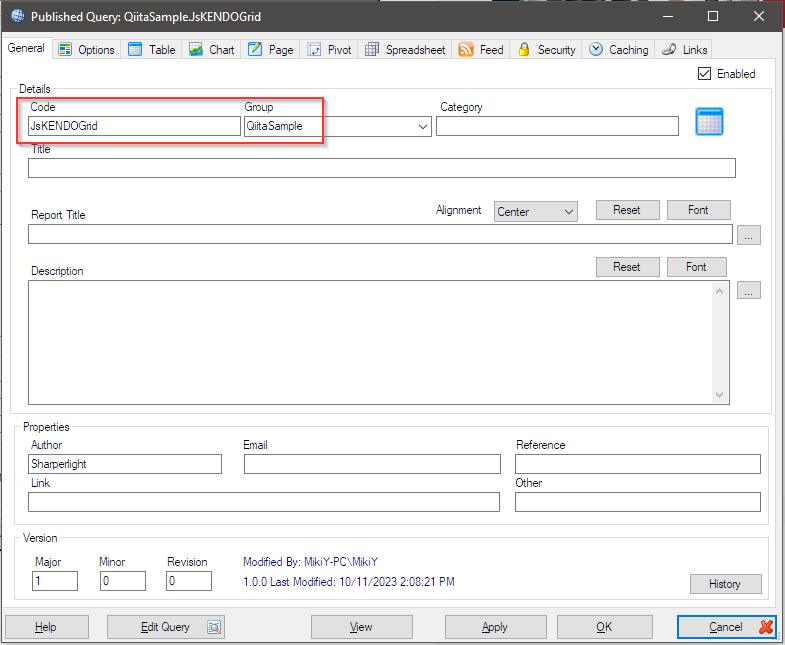785x645 pixels.
Task: Click the History button
Action: 725,584
